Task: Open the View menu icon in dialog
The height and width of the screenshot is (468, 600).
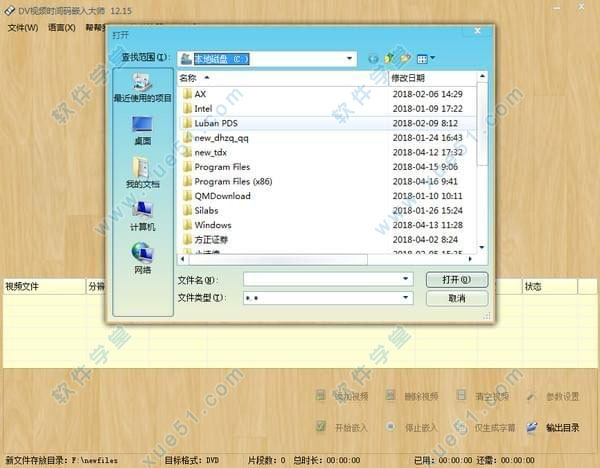Action: [x=422, y=59]
